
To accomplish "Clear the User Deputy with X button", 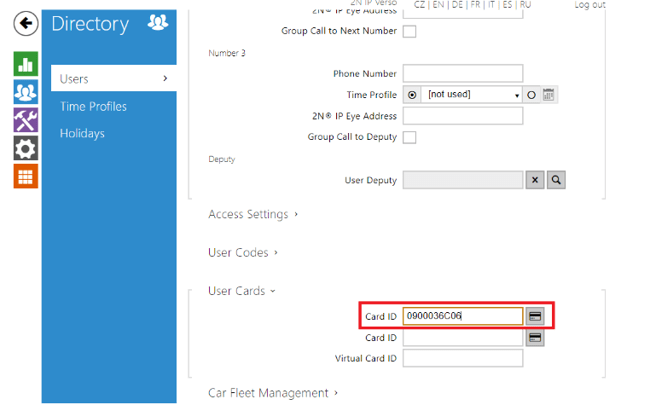I will click(536, 180).
